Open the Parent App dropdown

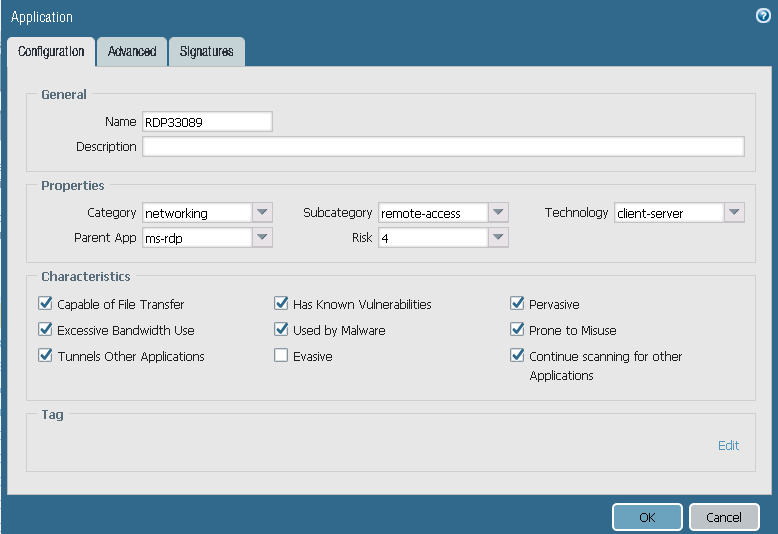point(262,238)
